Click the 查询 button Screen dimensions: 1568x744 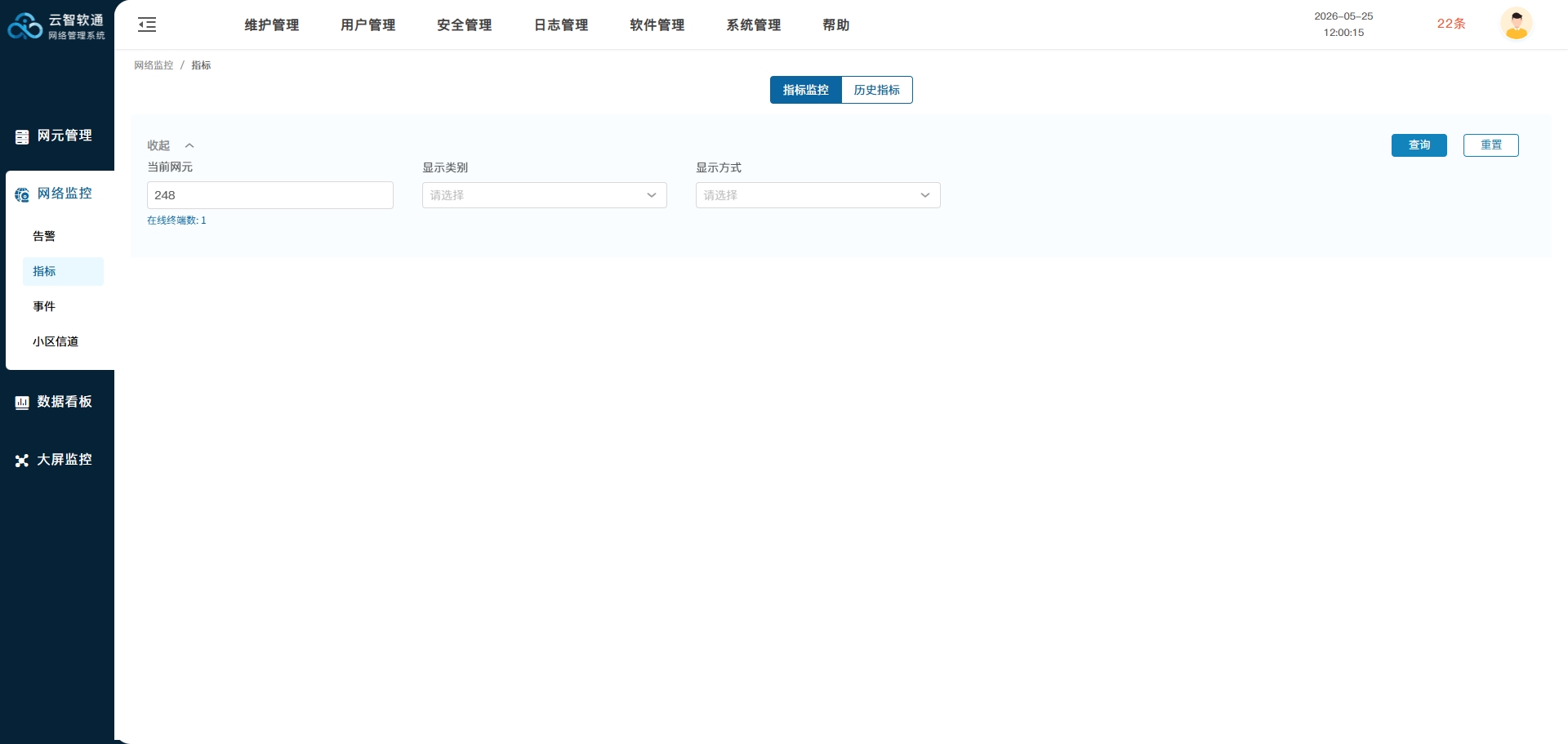[x=1419, y=145]
